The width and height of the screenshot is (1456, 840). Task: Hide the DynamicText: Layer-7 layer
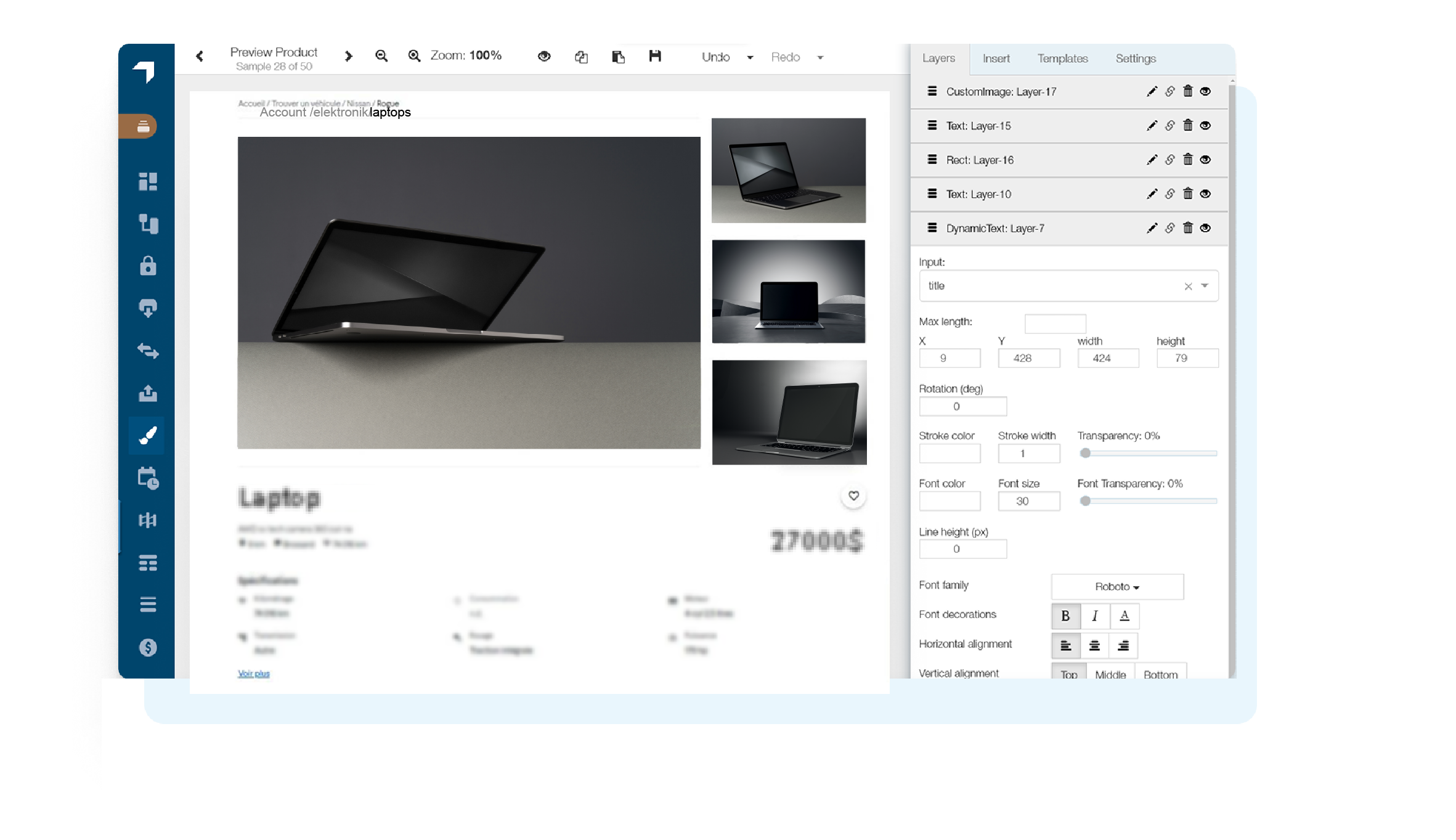pos(1205,228)
